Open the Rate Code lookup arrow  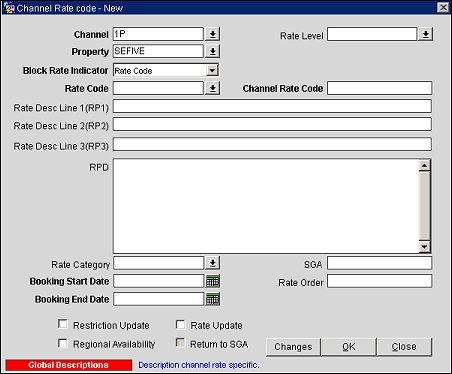click(213, 88)
